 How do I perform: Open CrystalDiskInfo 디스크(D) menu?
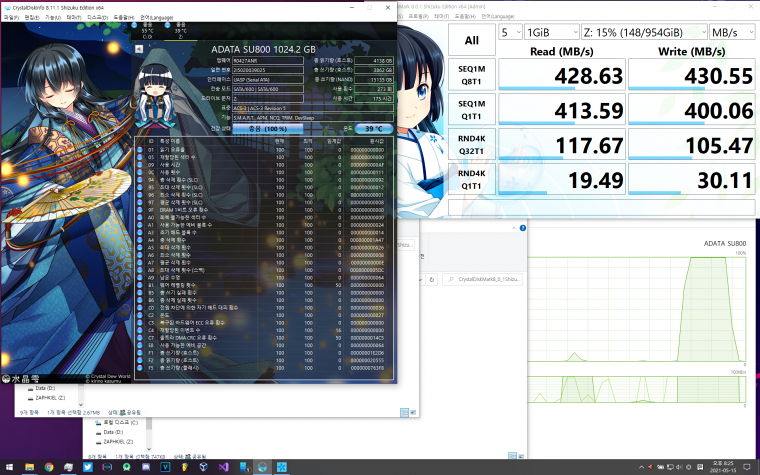(x=97, y=17)
